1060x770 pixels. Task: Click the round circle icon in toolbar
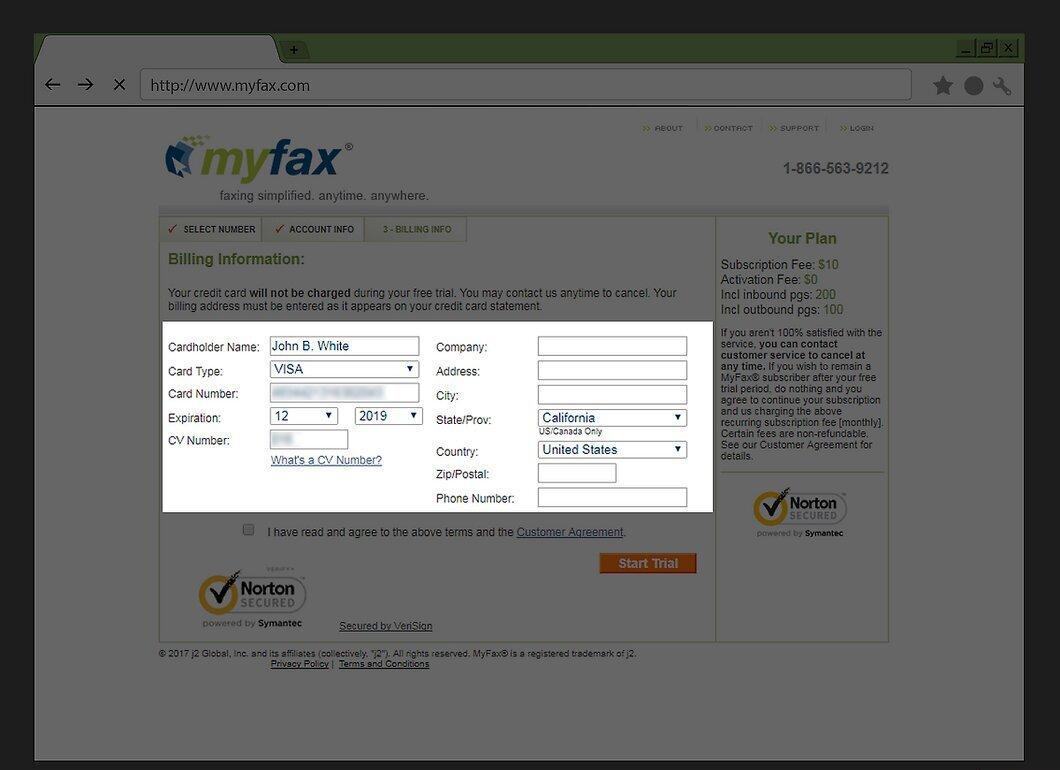point(973,86)
